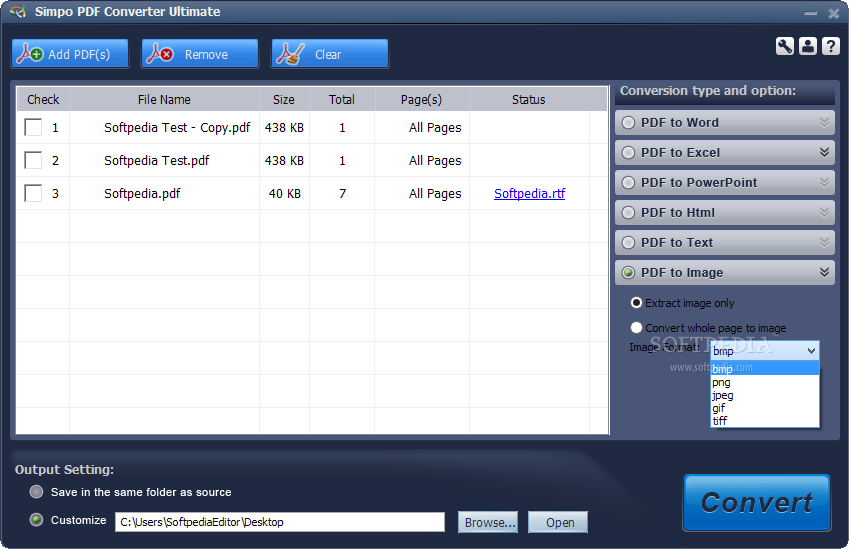The width and height of the screenshot is (849, 549).
Task: Expand the PDF to Excel options chevron
Action: tap(824, 152)
